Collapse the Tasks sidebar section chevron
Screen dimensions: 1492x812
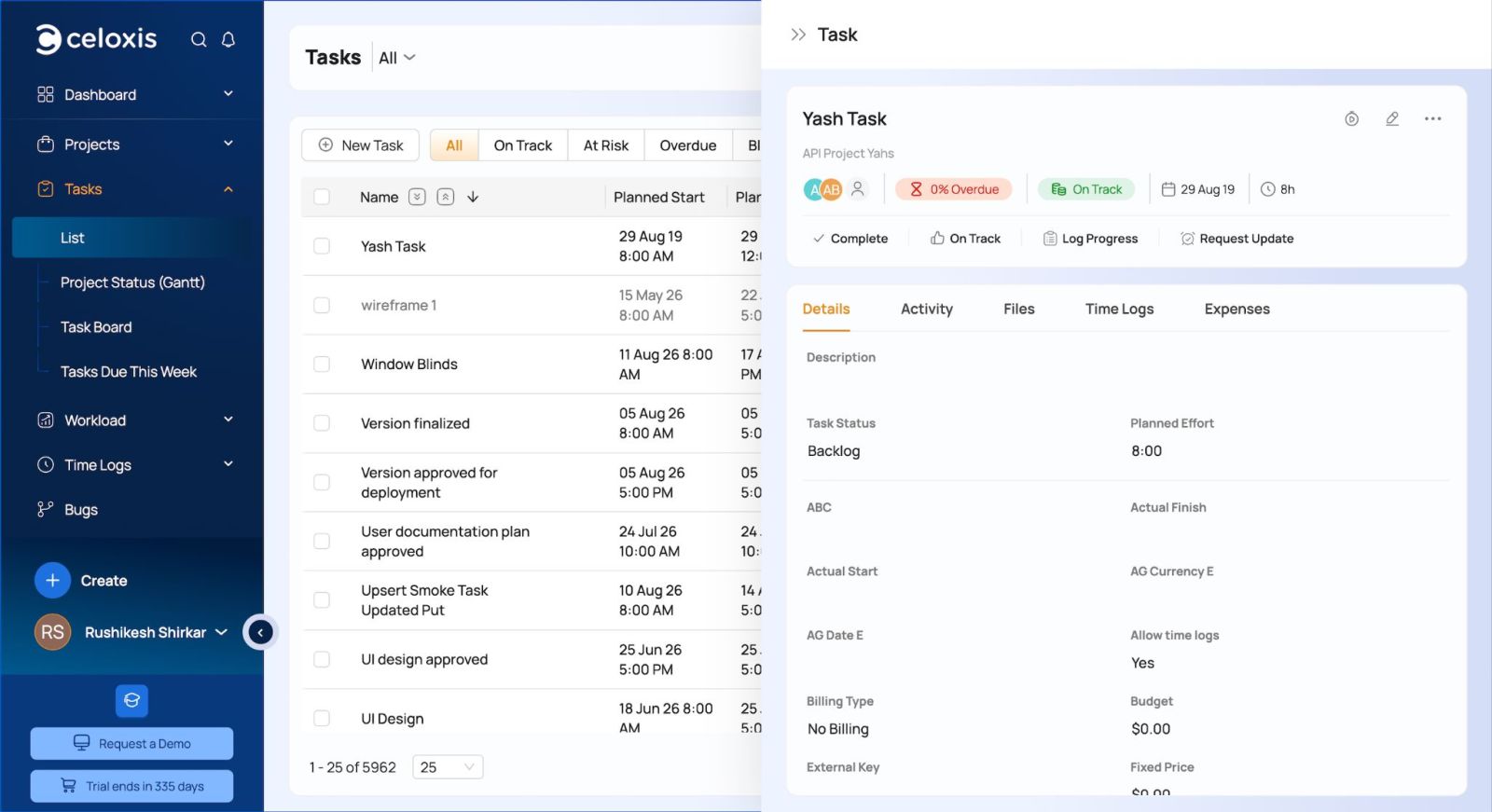(x=228, y=189)
